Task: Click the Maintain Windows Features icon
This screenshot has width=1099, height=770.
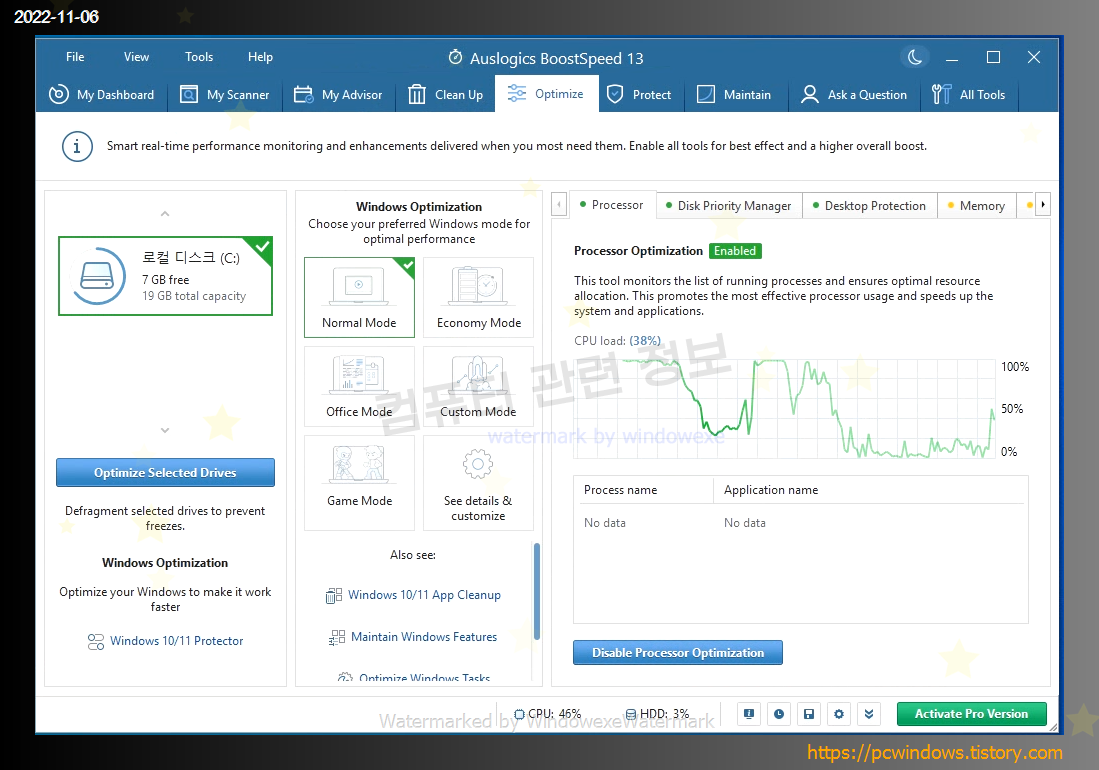Action: point(337,638)
